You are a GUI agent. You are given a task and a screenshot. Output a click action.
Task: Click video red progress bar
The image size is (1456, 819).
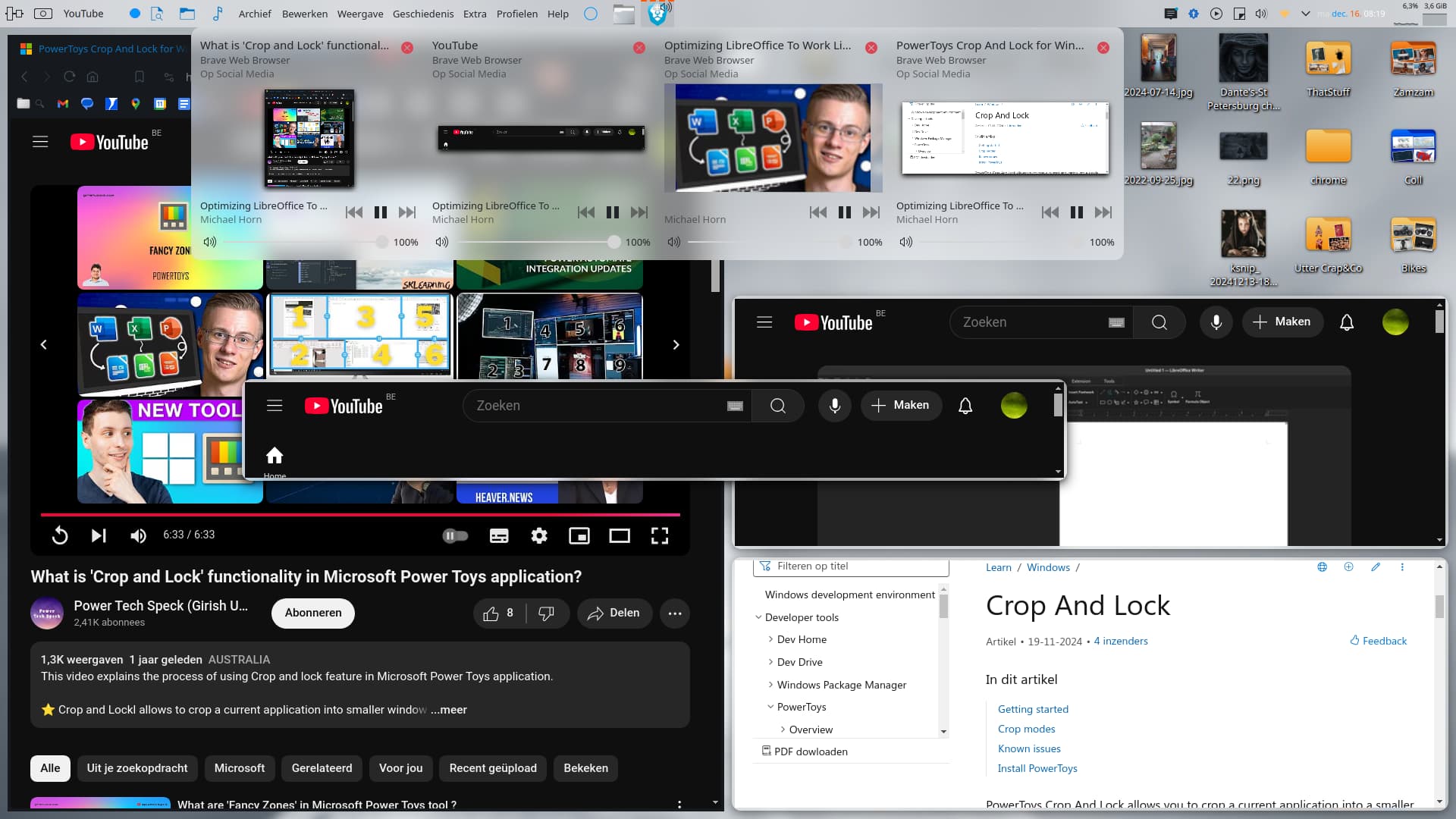pyautogui.click(x=360, y=515)
